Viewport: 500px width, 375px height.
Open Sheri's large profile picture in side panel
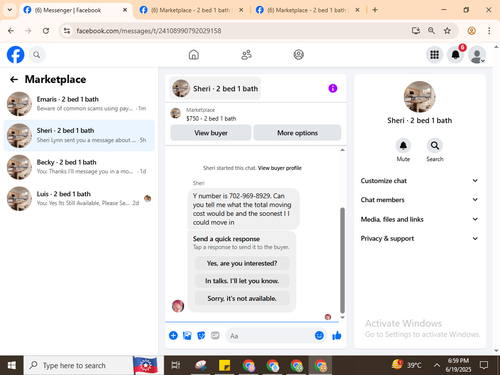click(x=419, y=97)
